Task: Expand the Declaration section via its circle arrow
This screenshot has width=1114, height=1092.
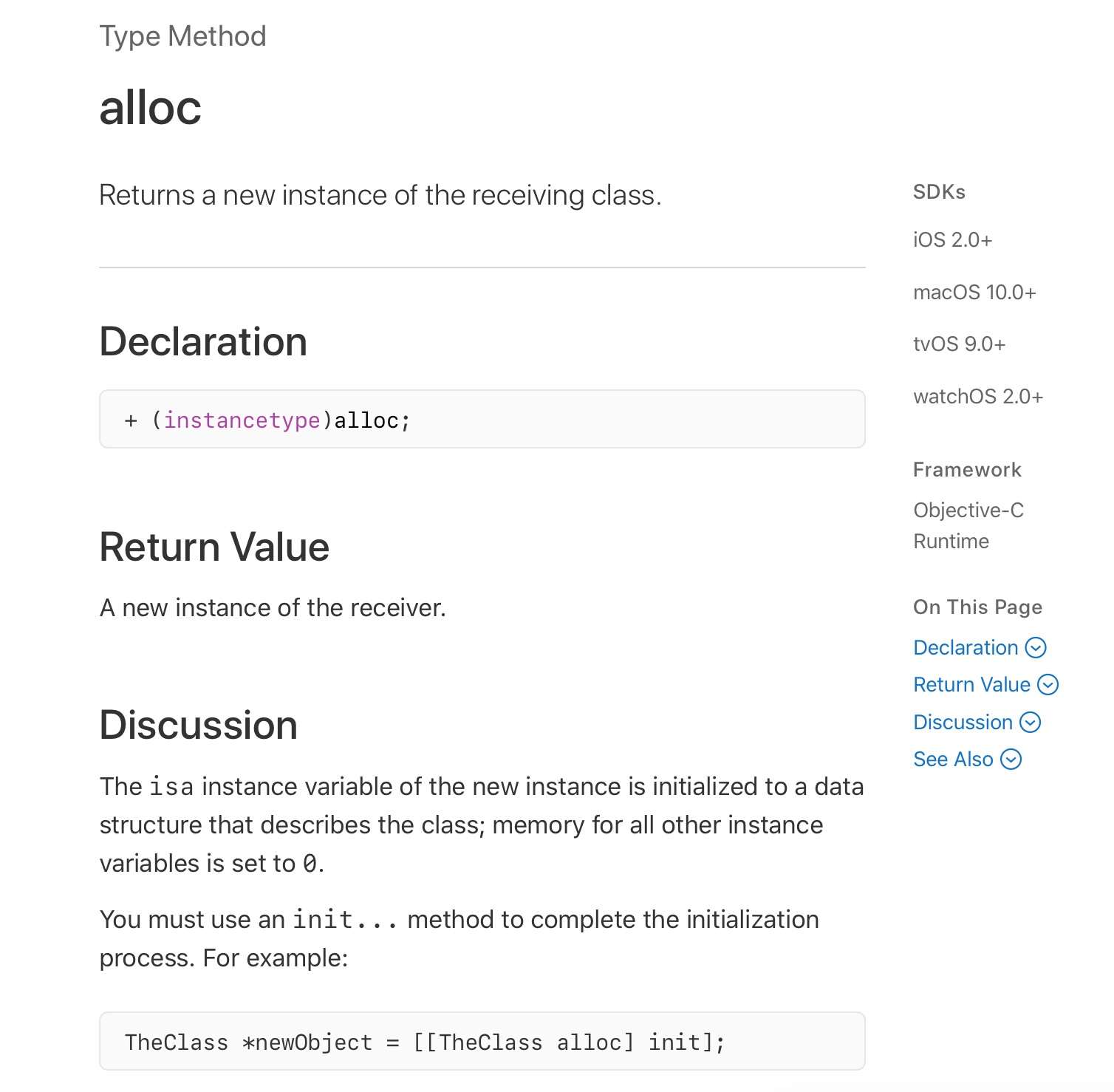Action: coord(1037,647)
